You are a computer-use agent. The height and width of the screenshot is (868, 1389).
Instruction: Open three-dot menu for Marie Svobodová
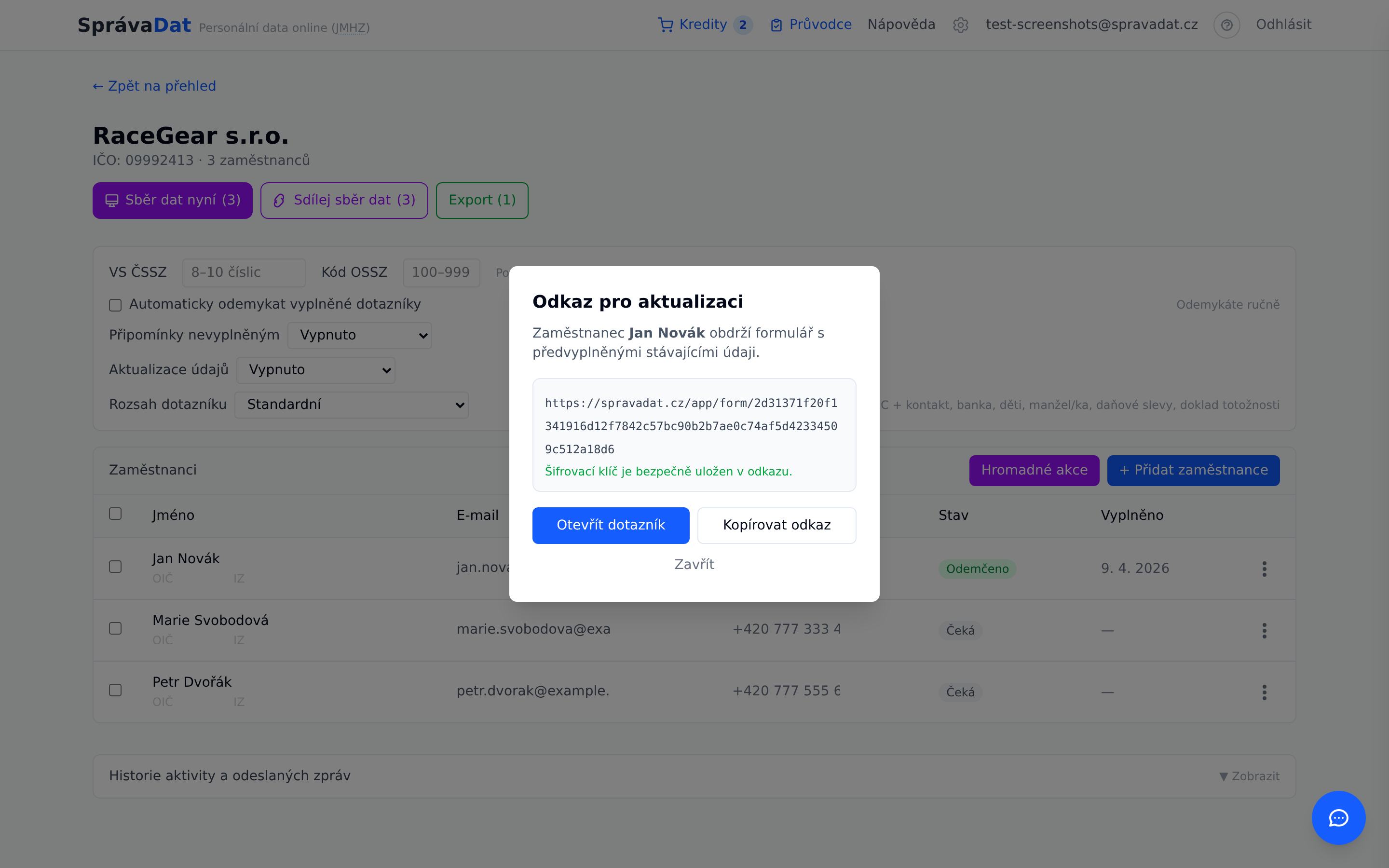(x=1264, y=630)
